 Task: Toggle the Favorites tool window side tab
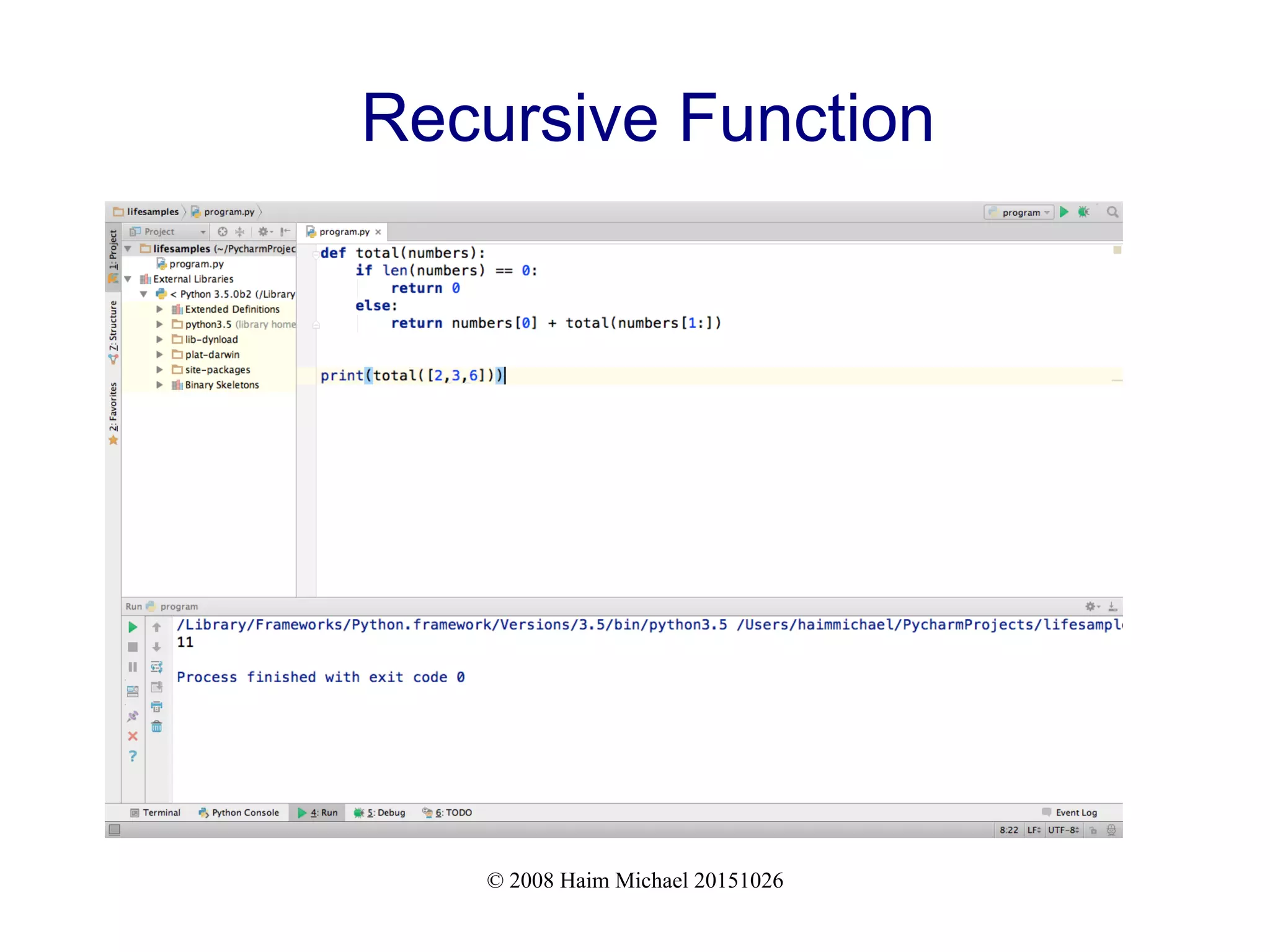[113, 412]
